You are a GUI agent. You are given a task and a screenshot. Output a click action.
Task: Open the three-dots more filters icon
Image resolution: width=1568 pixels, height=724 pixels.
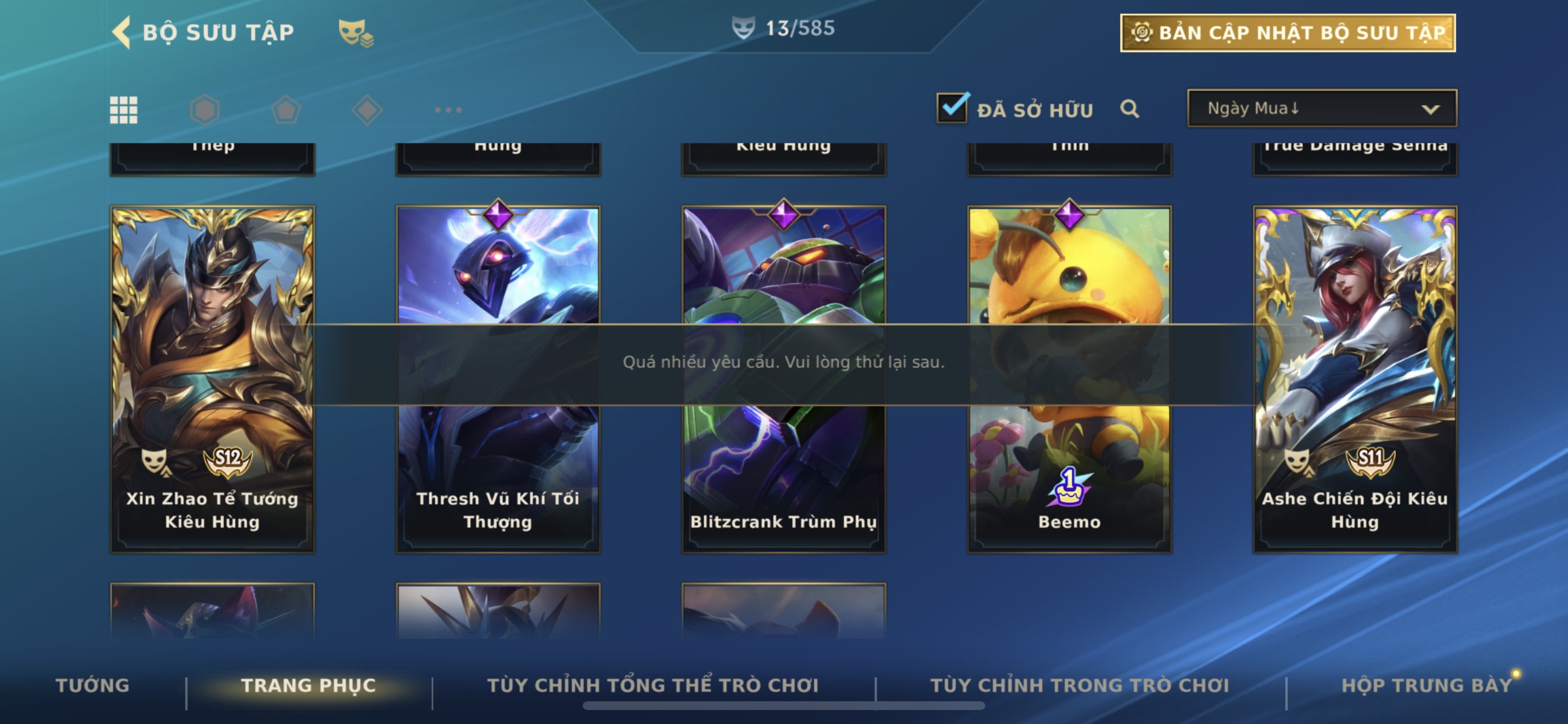tap(449, 110)
